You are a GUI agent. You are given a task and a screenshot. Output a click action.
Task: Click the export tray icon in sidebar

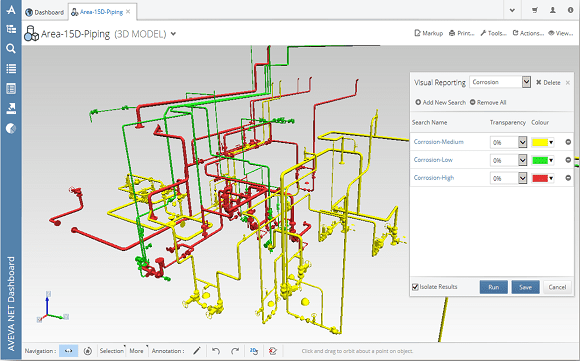point(11,108)
